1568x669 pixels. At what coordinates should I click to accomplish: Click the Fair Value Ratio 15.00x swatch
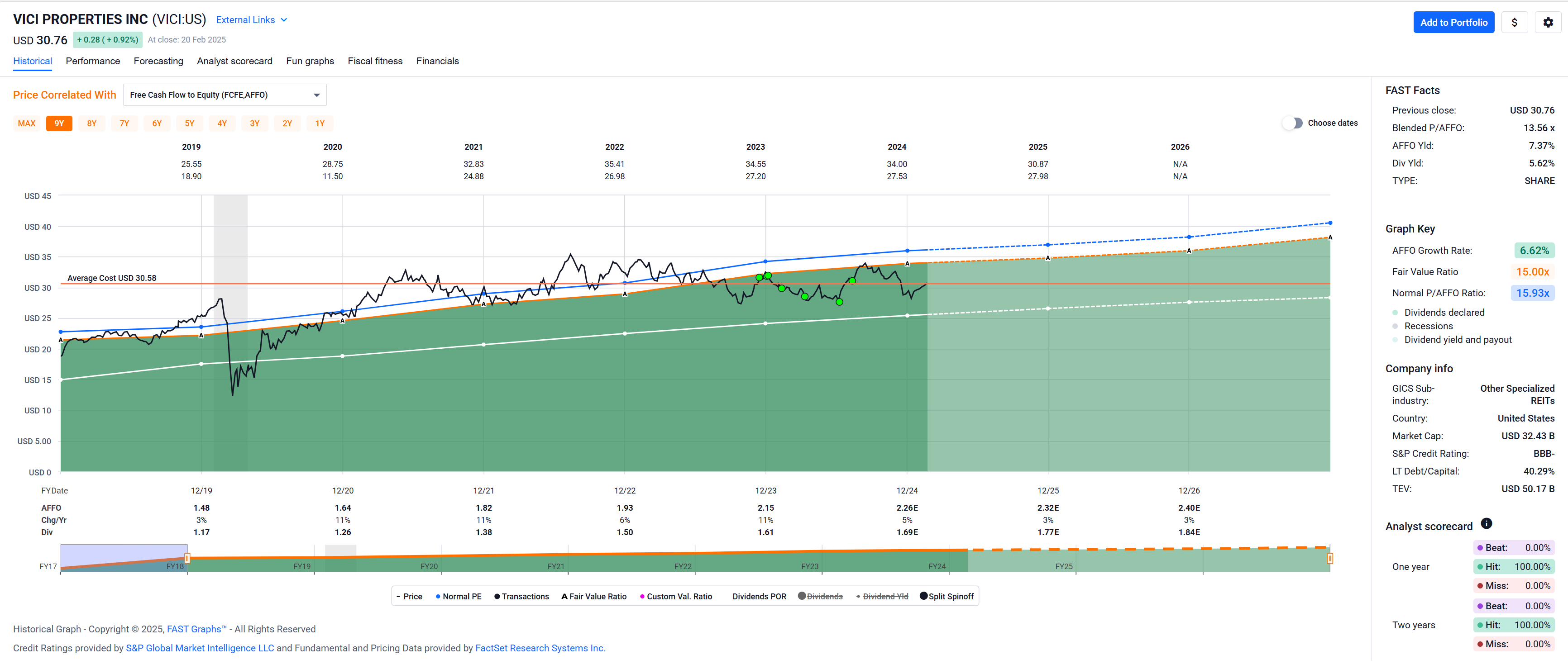pyautogui.click(x=1532, y=272)
